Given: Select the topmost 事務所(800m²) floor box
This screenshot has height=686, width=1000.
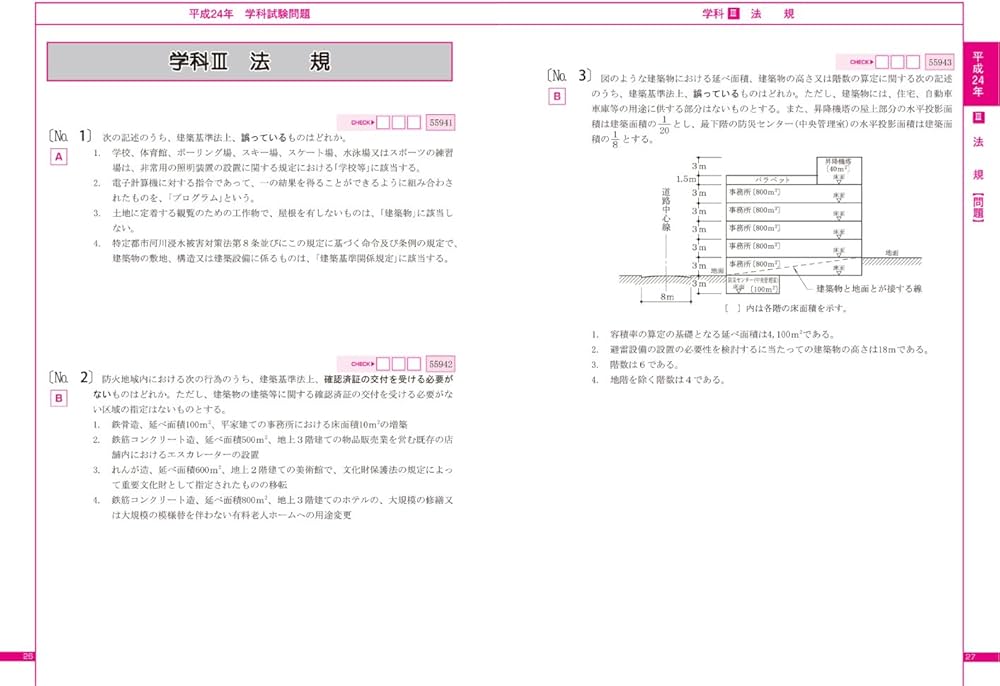Looking at the screenshot, I should pos(753,193).
